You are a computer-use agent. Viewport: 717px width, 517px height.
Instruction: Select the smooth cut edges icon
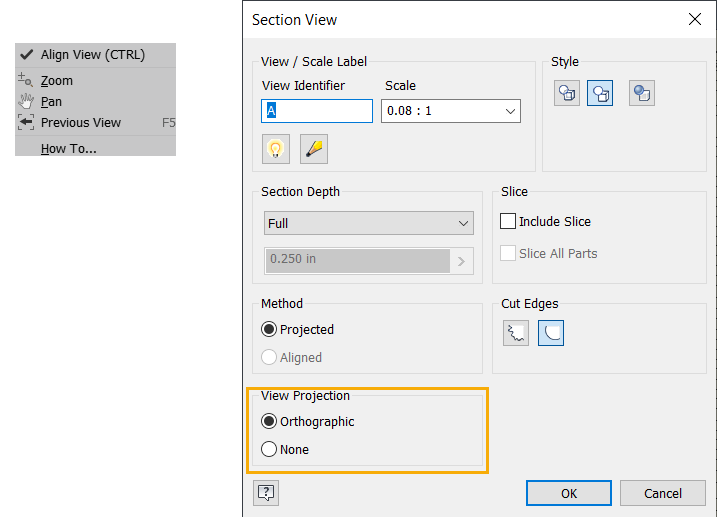coord(551,332)
